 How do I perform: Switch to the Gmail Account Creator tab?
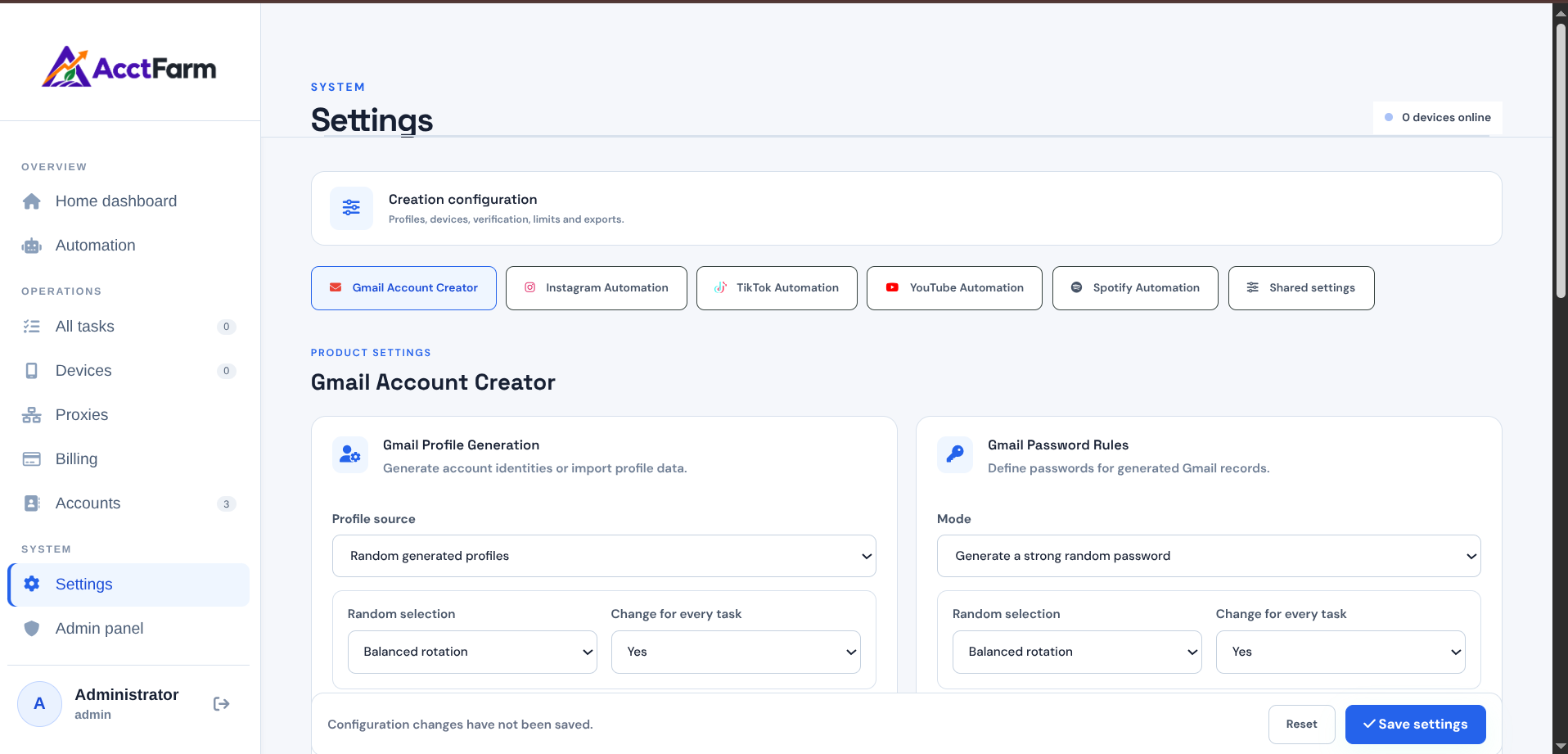[x=403, y=288]
